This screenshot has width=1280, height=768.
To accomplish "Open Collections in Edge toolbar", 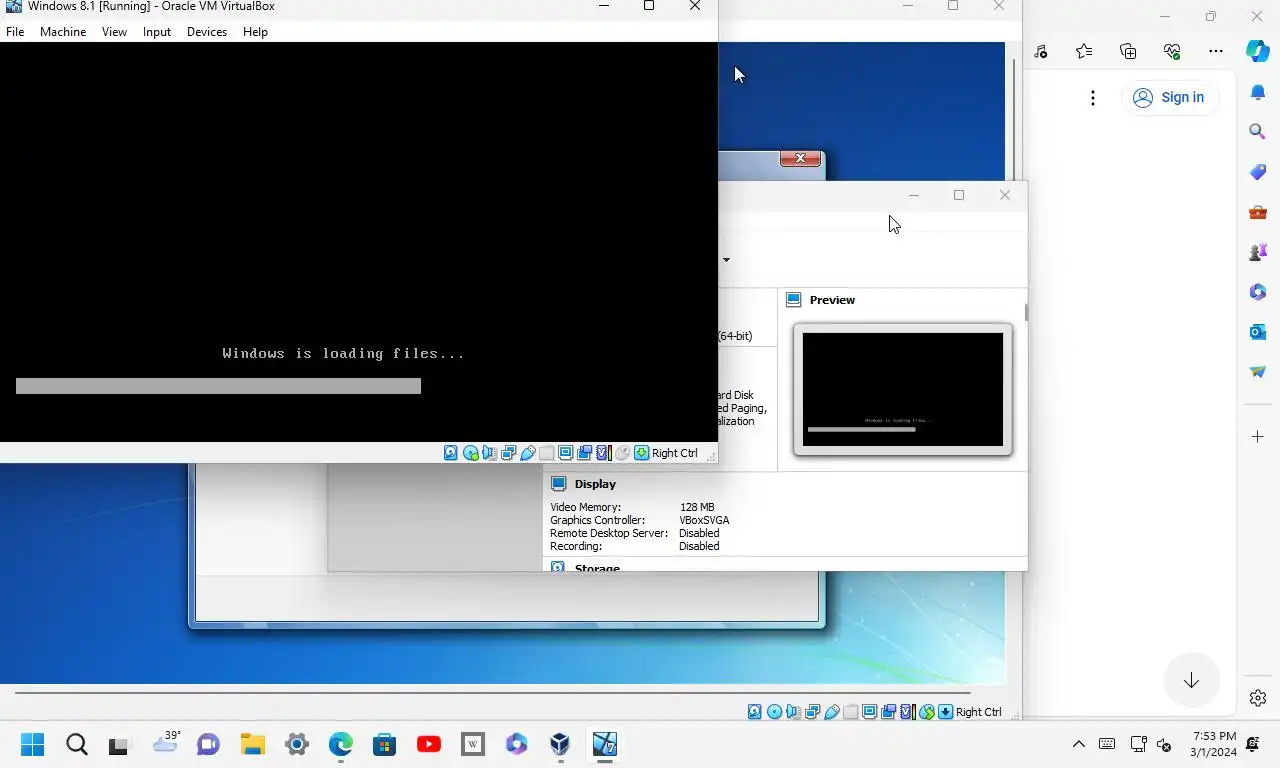I will (x=1128, y=51).
